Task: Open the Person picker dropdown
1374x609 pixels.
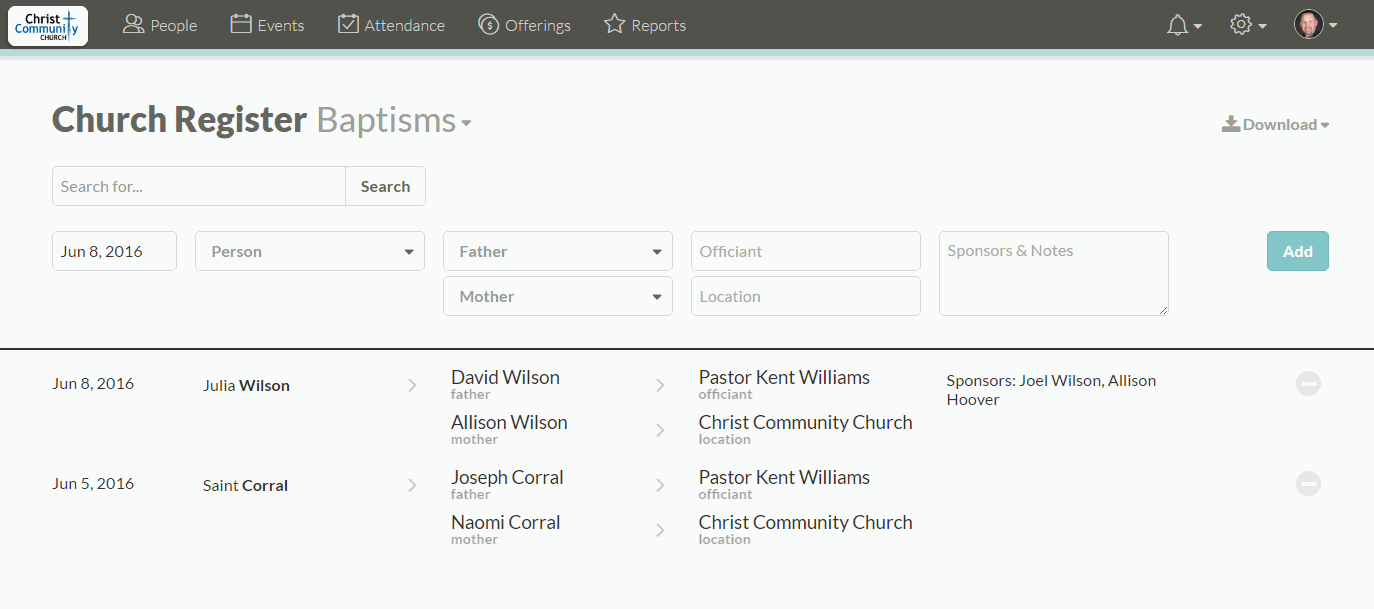Action: (x=309, y=251)
